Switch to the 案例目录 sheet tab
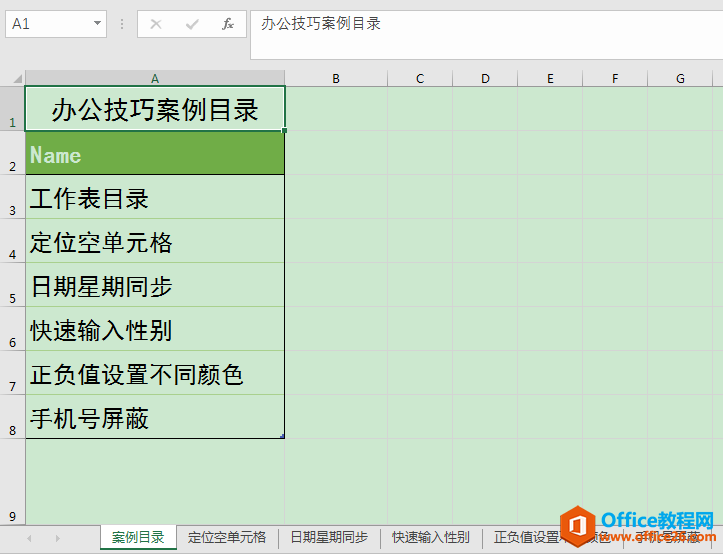The height and width of the screenshot is (554, 723). click(x=138, y=537)
